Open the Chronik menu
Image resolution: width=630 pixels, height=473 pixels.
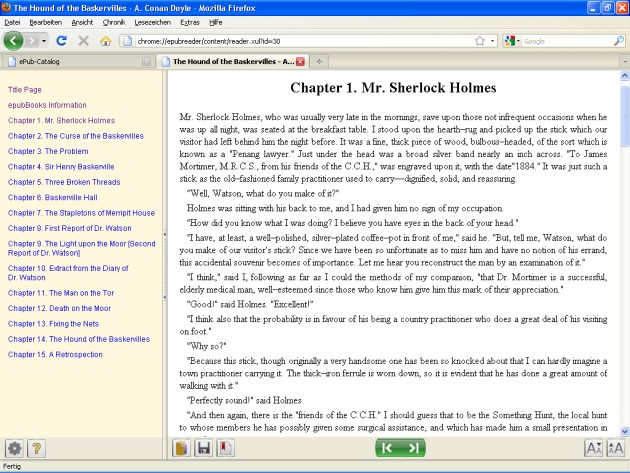(114, 23)
